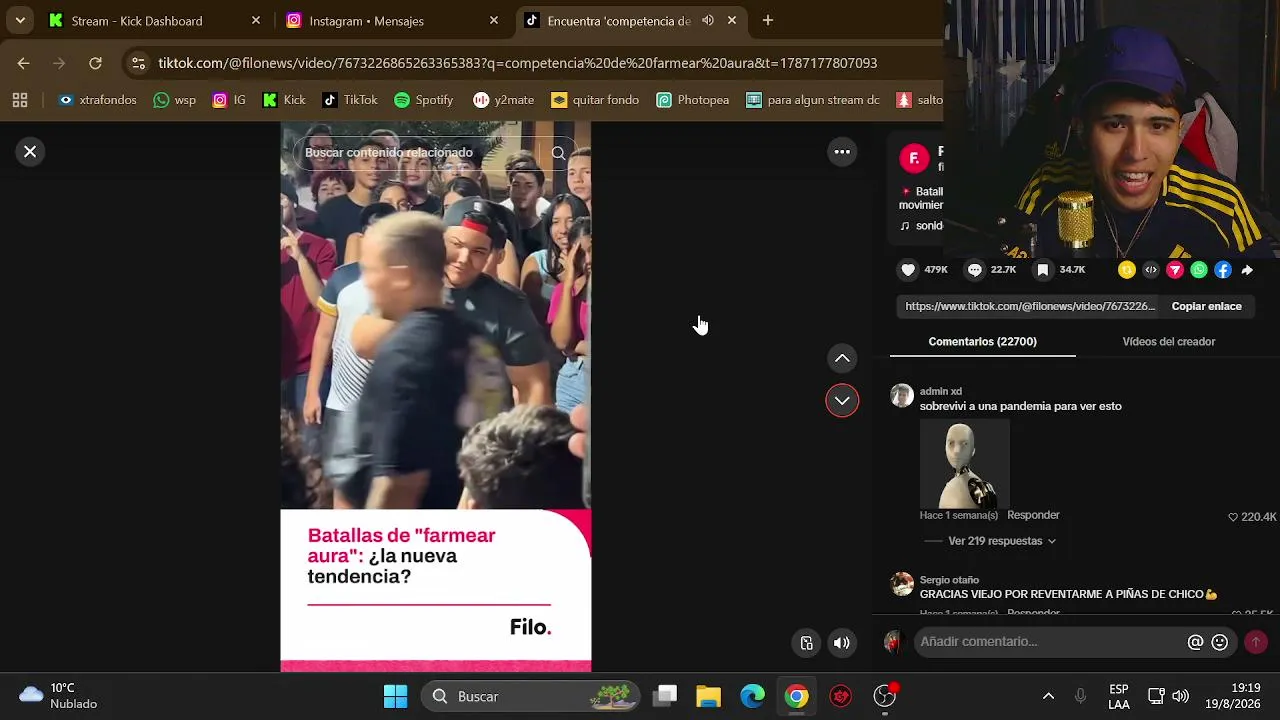Share the video to Facebook
This screenshot has width=1280, height=720.
(x=1223, y=270)
